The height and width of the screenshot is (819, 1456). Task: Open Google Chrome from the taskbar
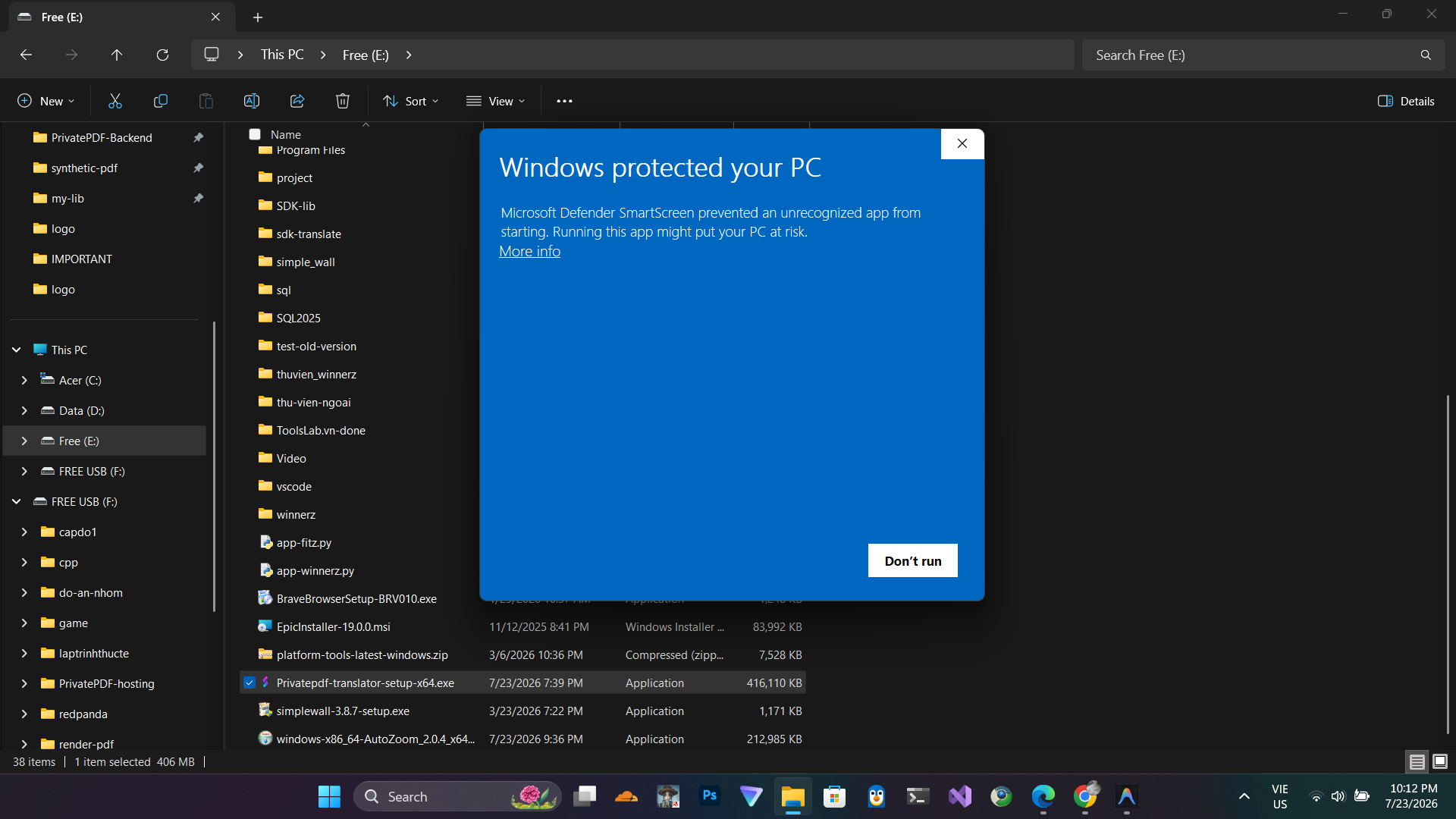click(x=1085, y=796)
